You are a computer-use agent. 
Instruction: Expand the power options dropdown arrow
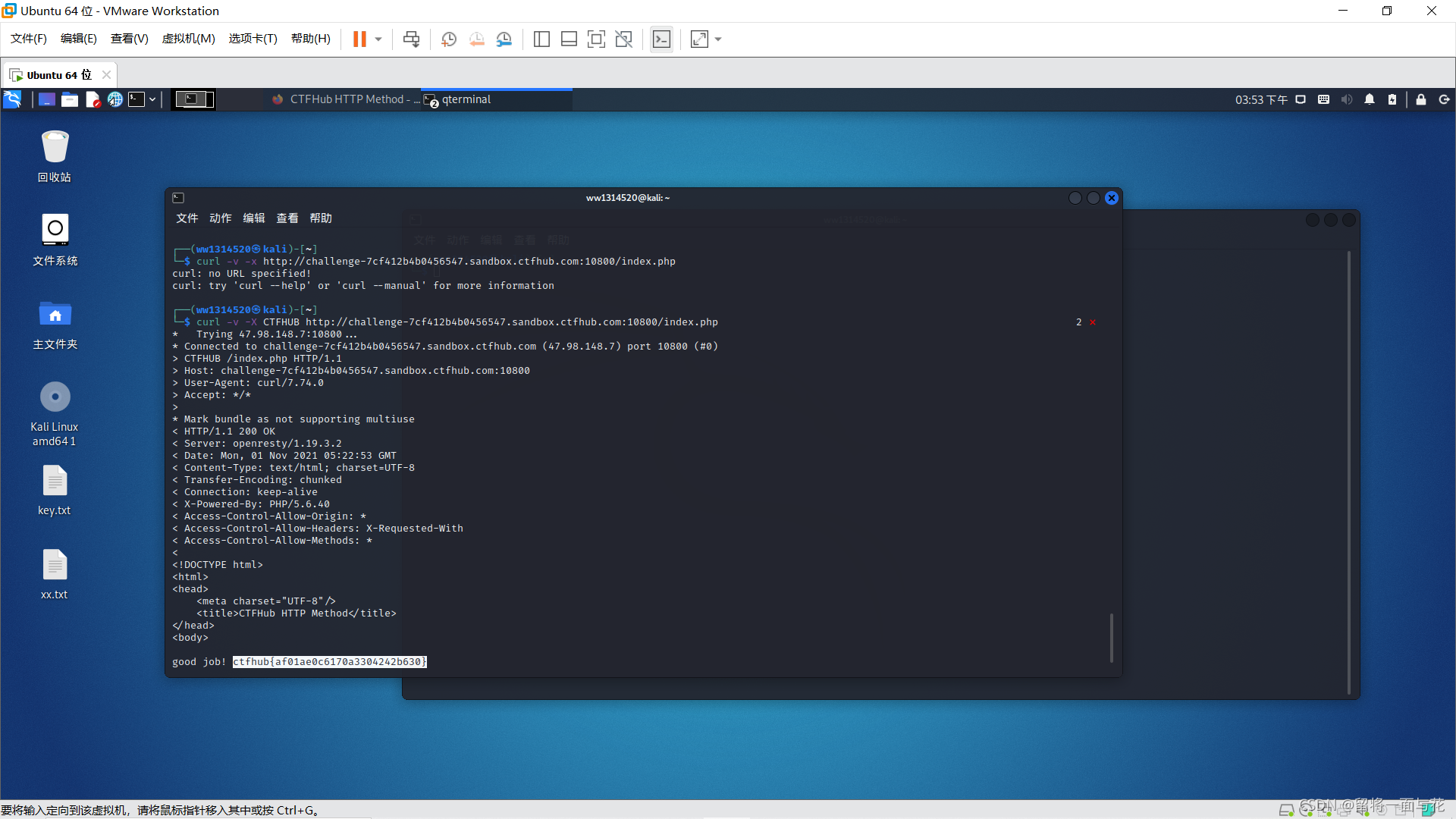point(378,39)
